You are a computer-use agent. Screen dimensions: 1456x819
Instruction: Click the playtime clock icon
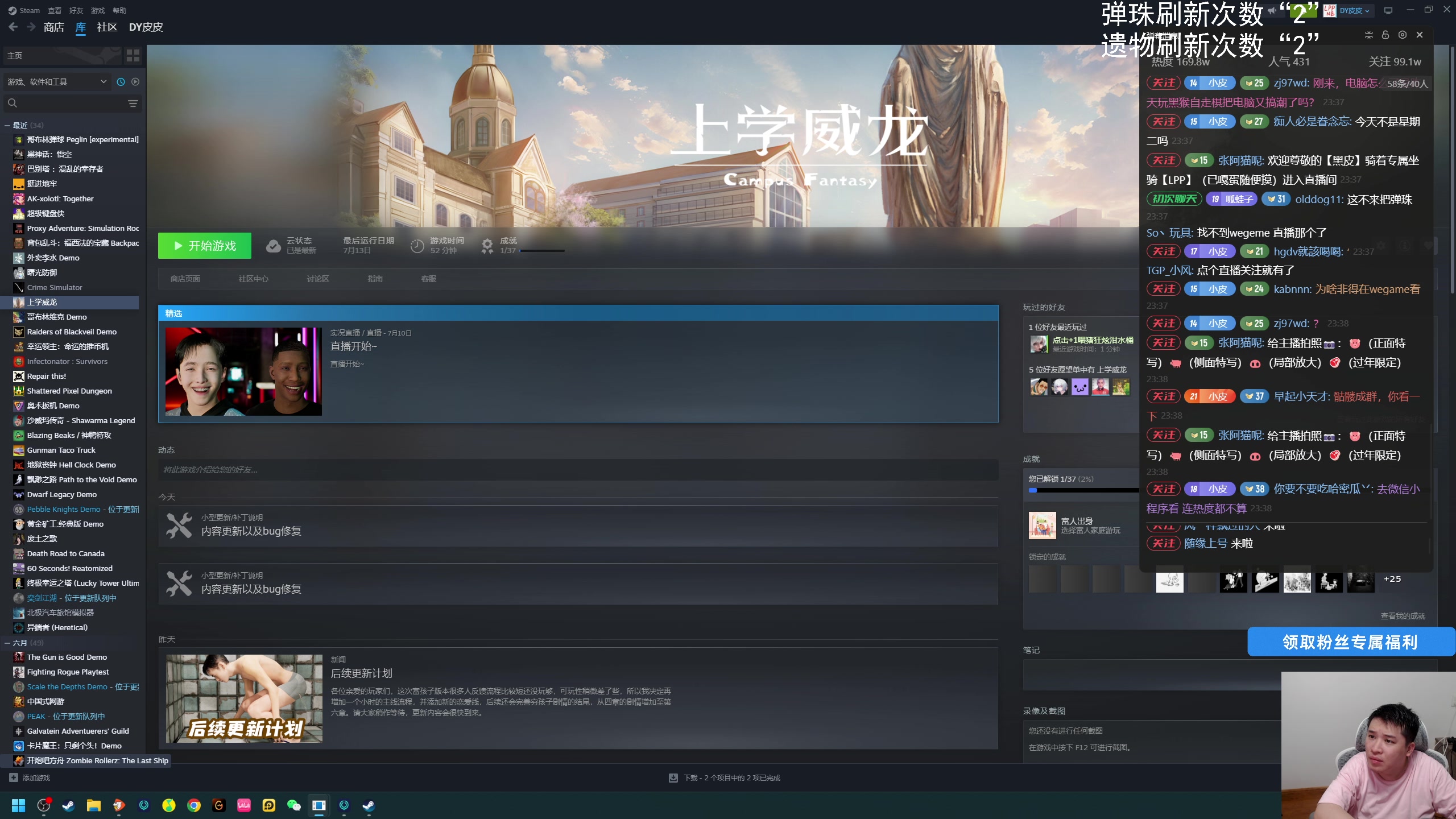click(x=417, y=246)
